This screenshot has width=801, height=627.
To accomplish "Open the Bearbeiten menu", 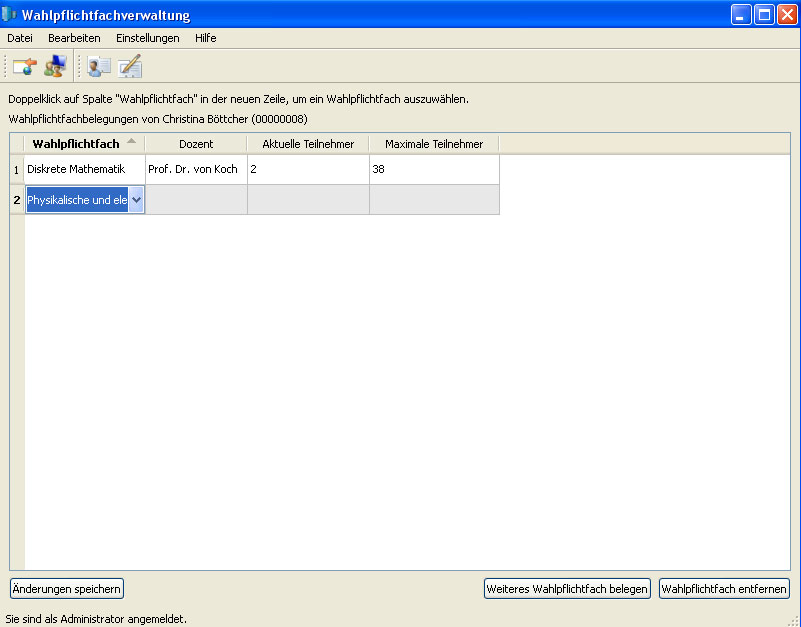I will [74, 38].
